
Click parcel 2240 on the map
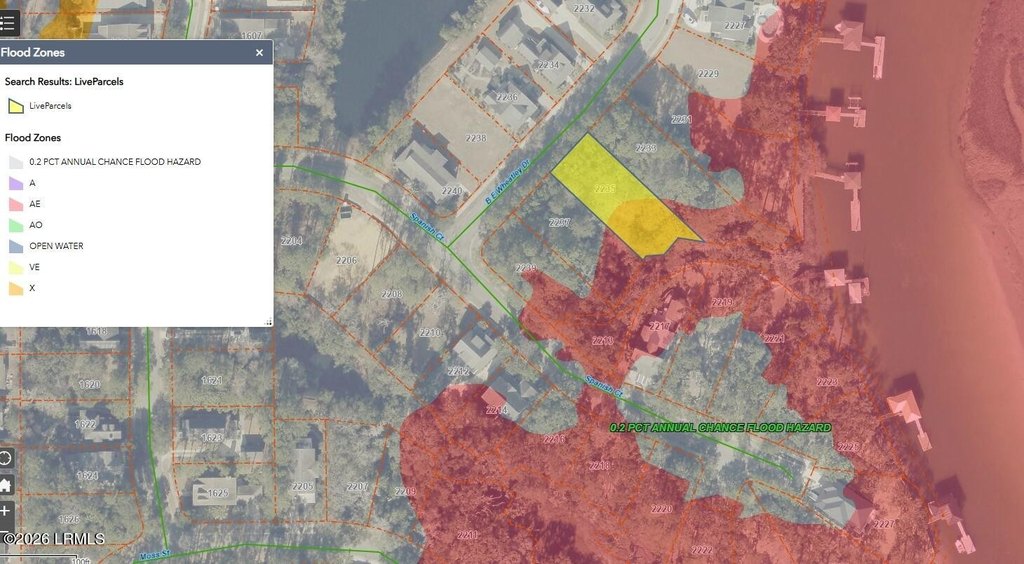coord(452,191)
